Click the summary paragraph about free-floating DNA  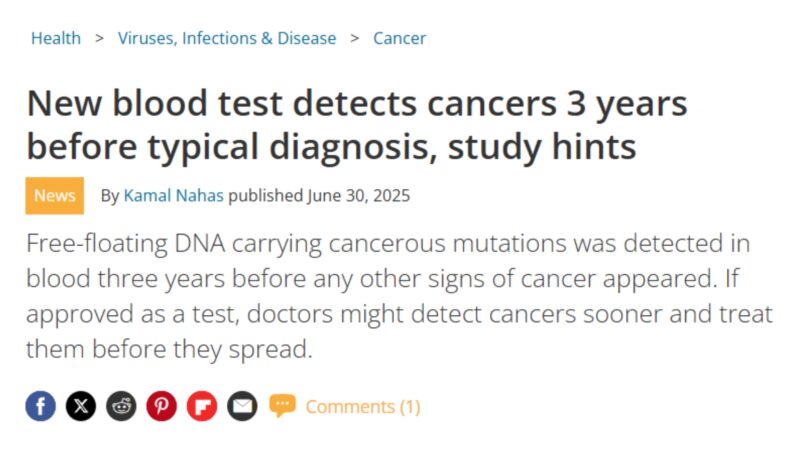(x=399, y=296)
